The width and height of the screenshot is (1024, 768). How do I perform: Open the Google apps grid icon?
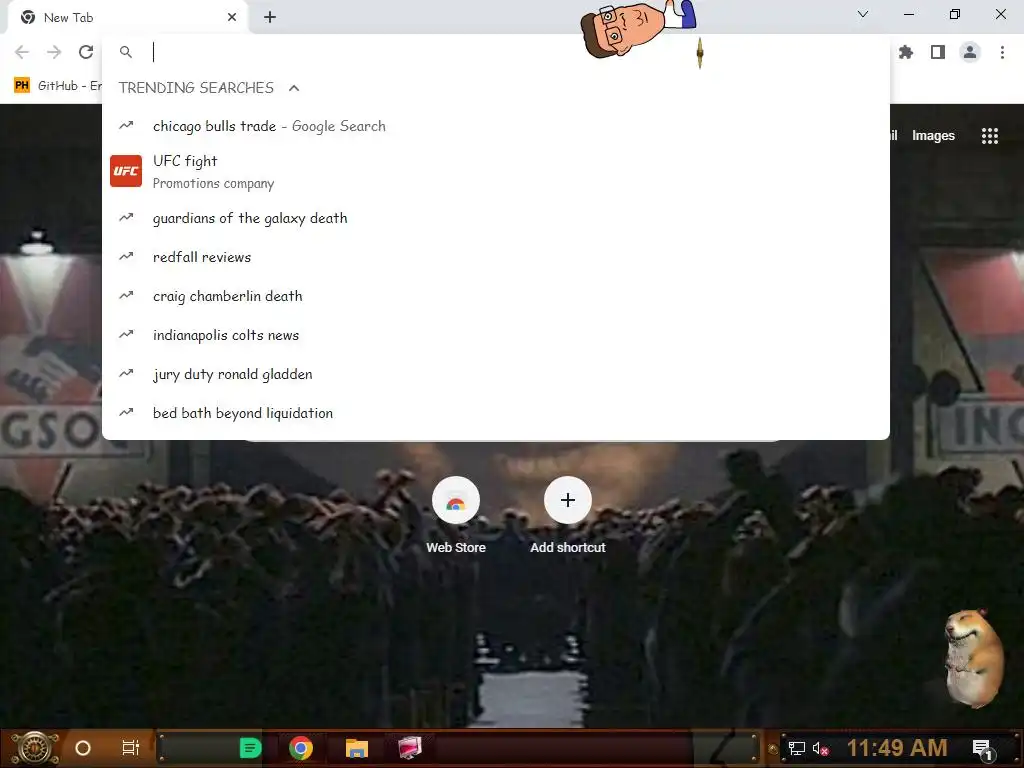coord(989,136)
